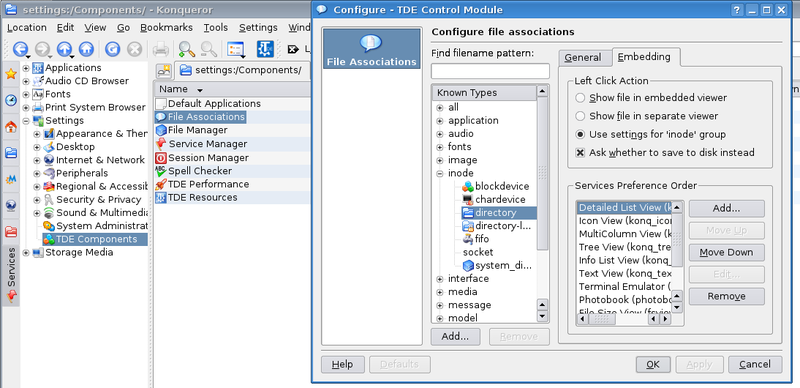The image size is (800, 388).
Task: Open the Bookmarks star sidebar icon
Action: pos(11,74)
